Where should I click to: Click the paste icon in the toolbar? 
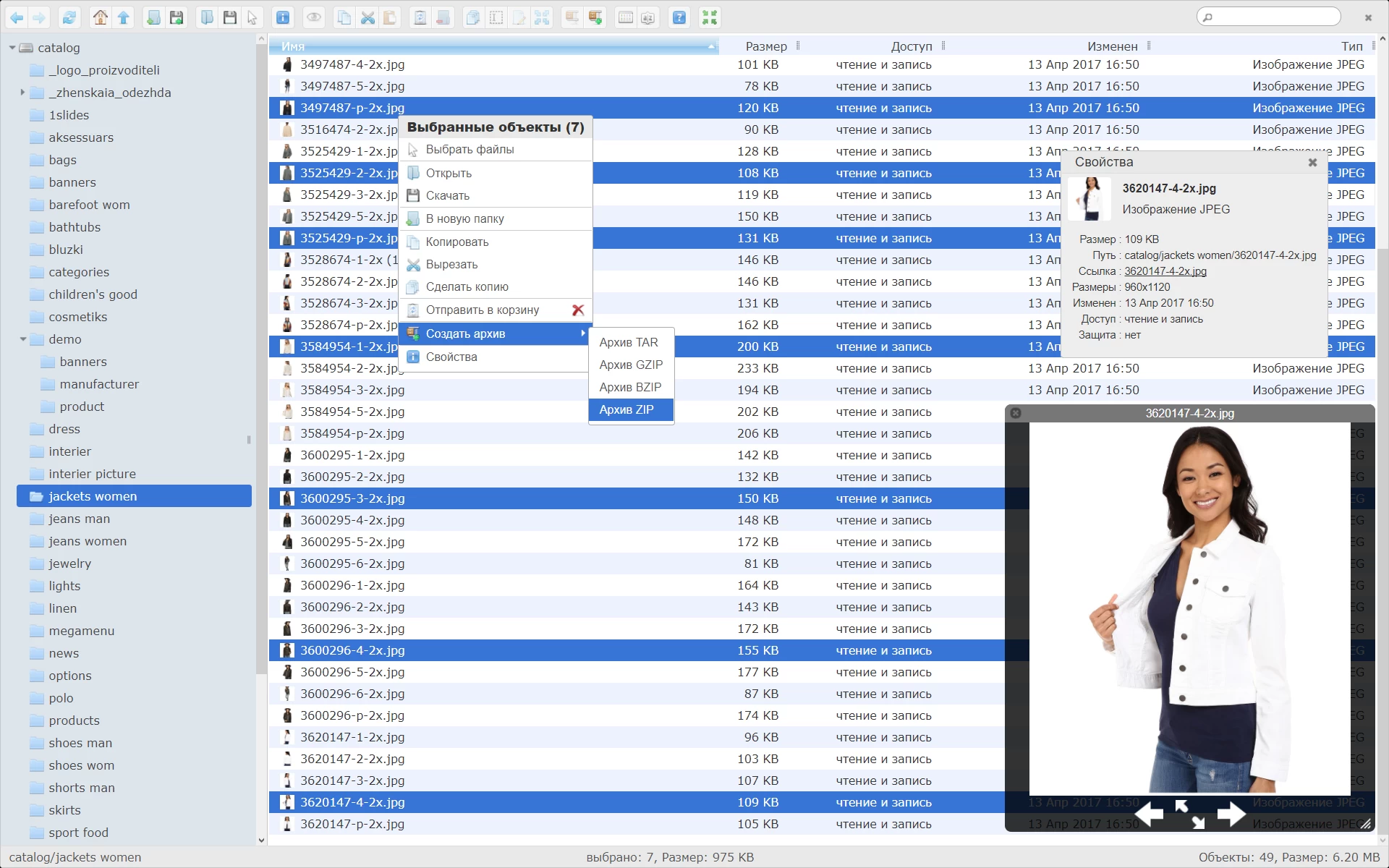390,17
